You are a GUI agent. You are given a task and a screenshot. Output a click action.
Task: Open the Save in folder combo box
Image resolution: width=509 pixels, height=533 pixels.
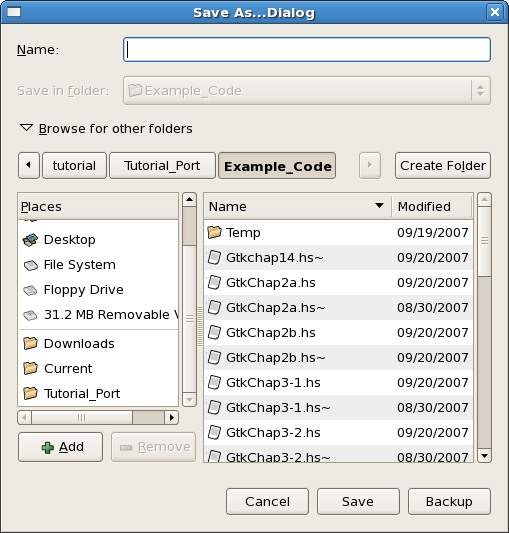point(307,90)
